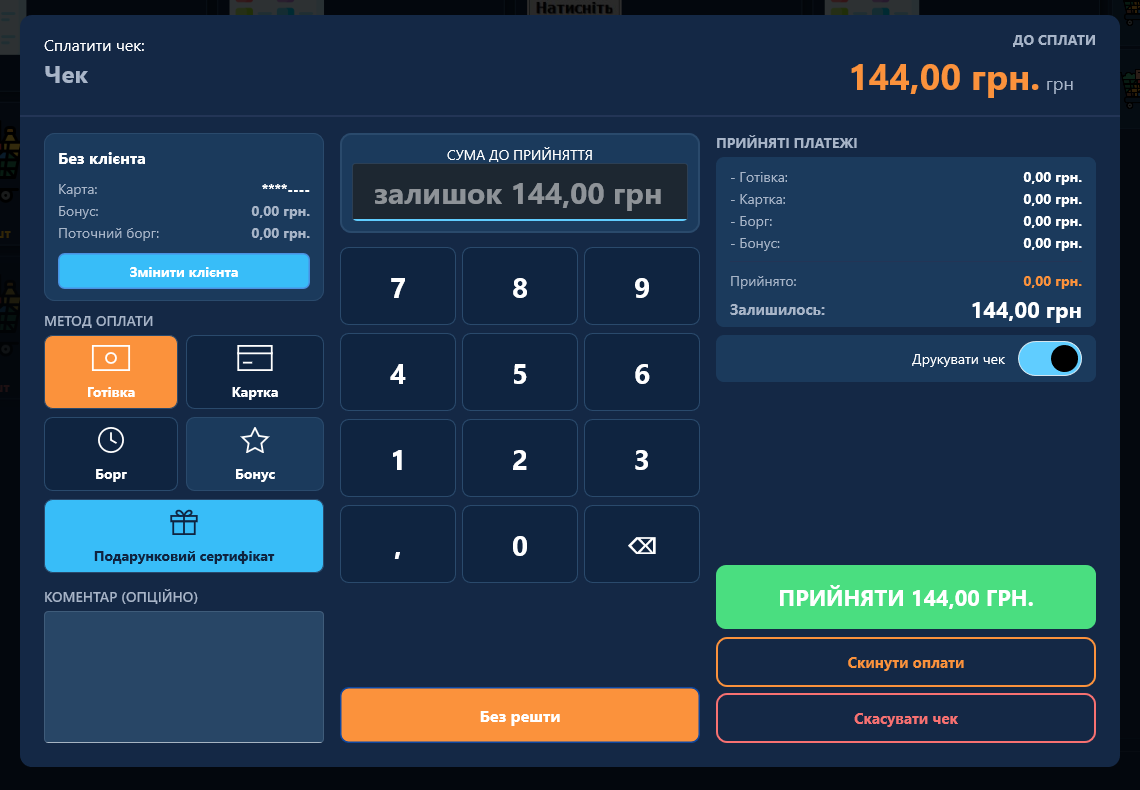Tap numpad digit 8
The height and width of the screenshot is (790, 1140).
(x=520, y=287)
